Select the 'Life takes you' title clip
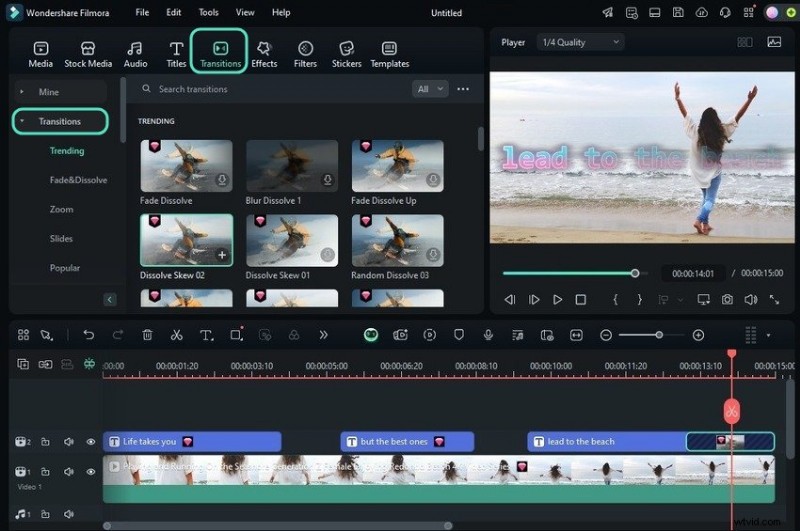Screen dimensions: 800x531 [192, 442]
